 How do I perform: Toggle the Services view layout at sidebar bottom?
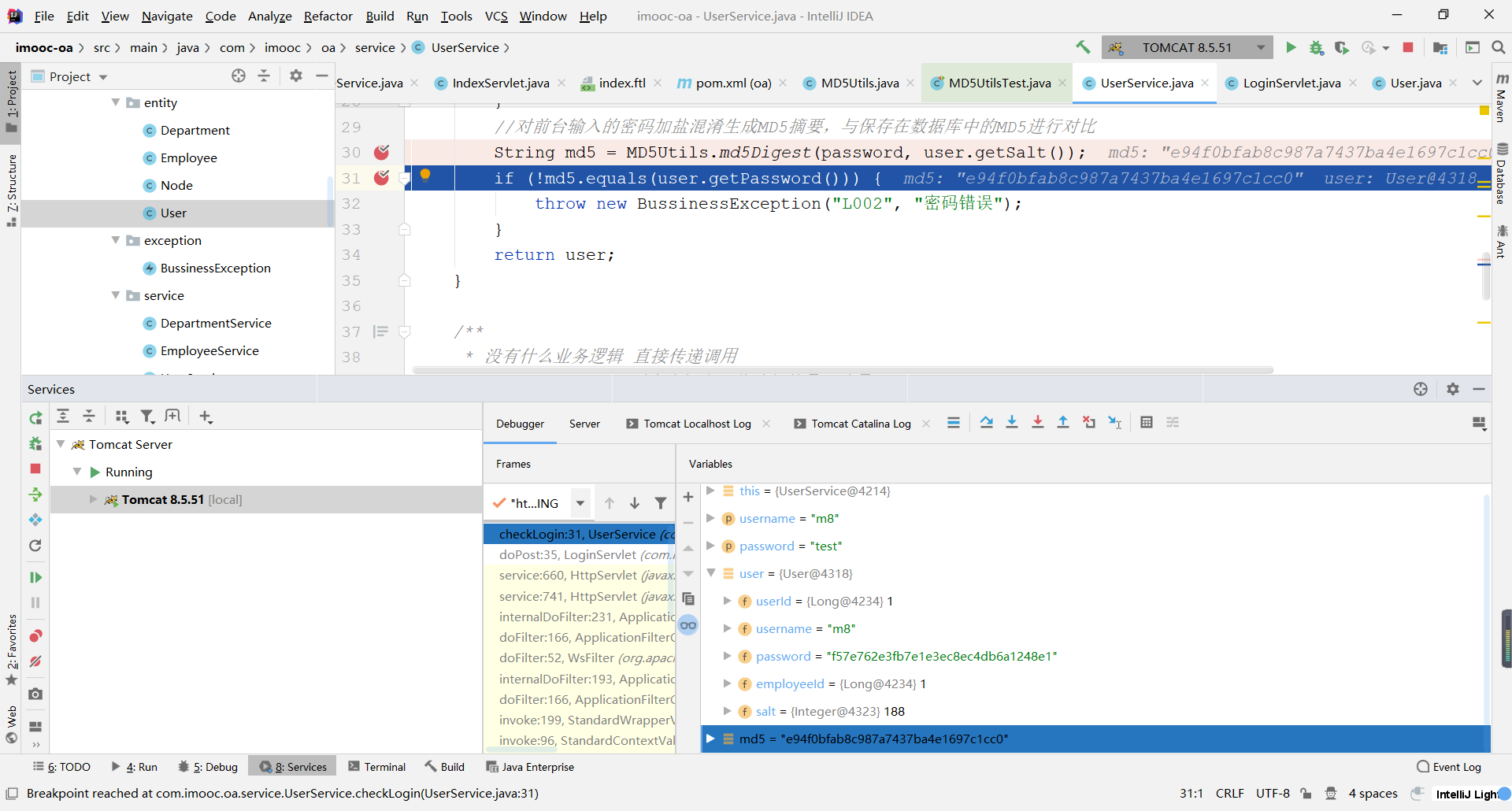click(35, 726)
